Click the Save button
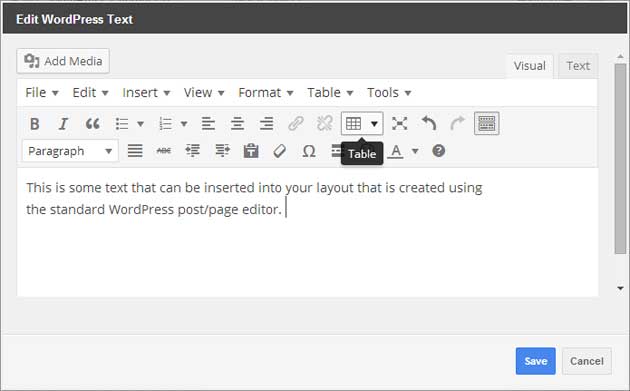Viewport: 630px width, 391px height. coord(536,361)
